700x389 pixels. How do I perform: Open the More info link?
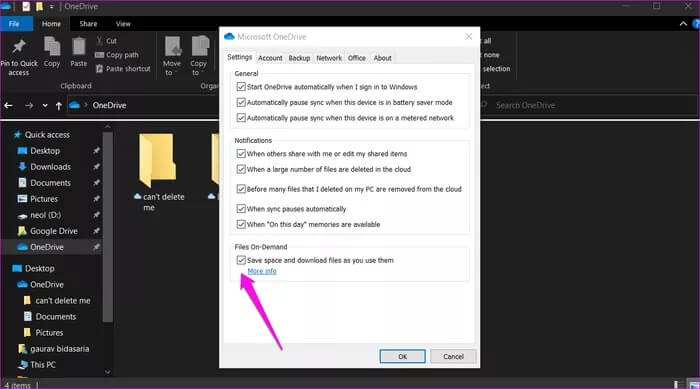262,271
